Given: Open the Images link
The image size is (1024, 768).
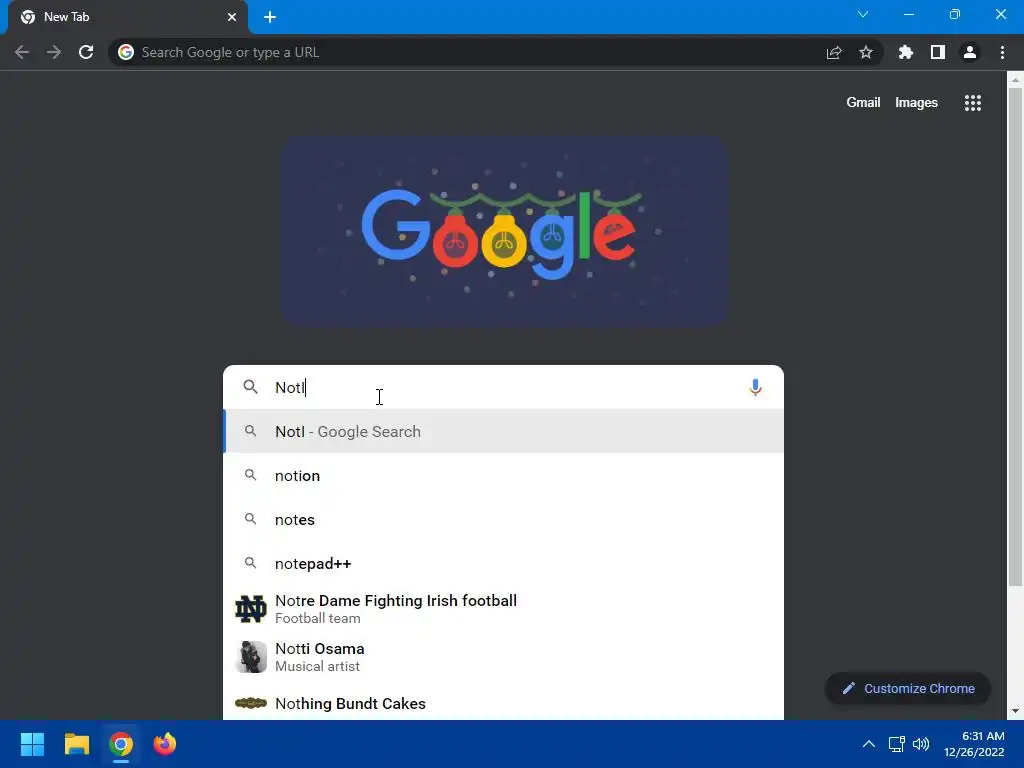Looking at the screenshot, I should click(916, 103).
